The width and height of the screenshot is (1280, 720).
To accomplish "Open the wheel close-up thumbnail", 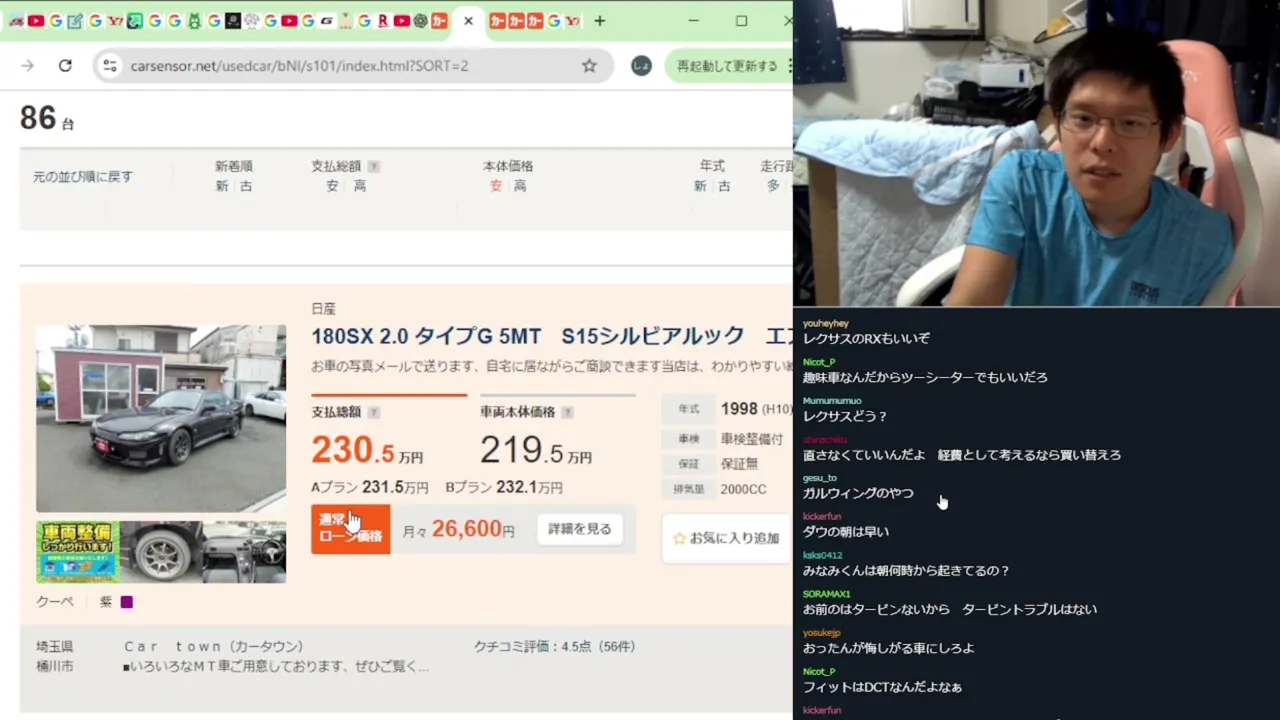I will coord(161,551).
